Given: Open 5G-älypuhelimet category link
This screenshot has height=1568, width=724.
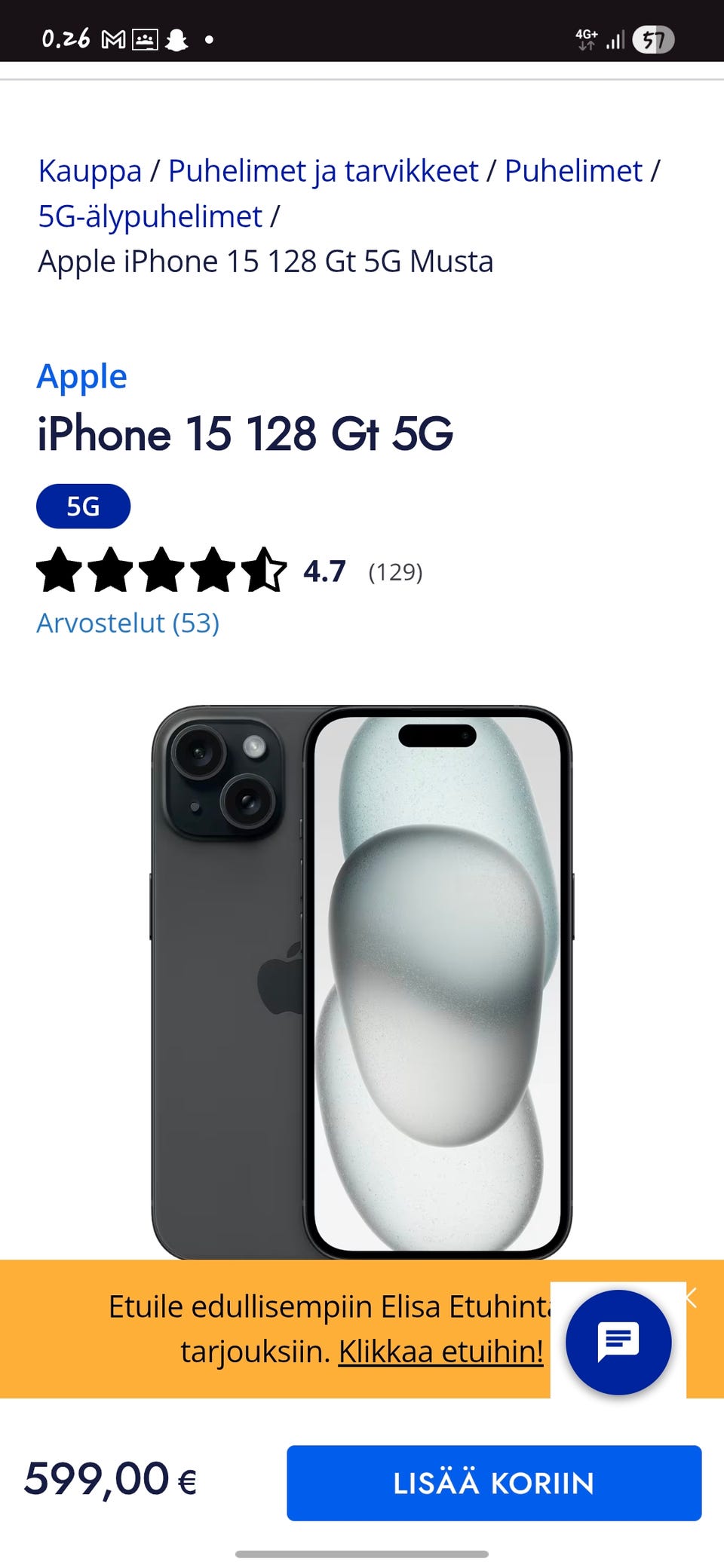Looking at the screenshot, I should [150, 216].
